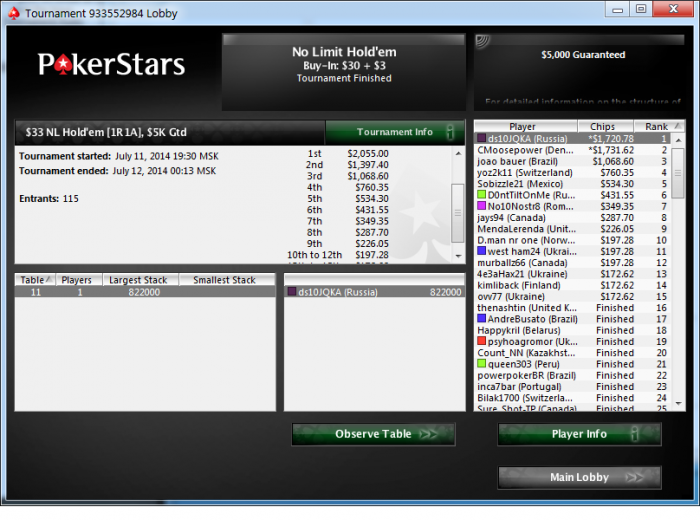Viewport: 700px width, 520px height.
Task: Click the player list scroll down arrow
Action: [679, 404]
